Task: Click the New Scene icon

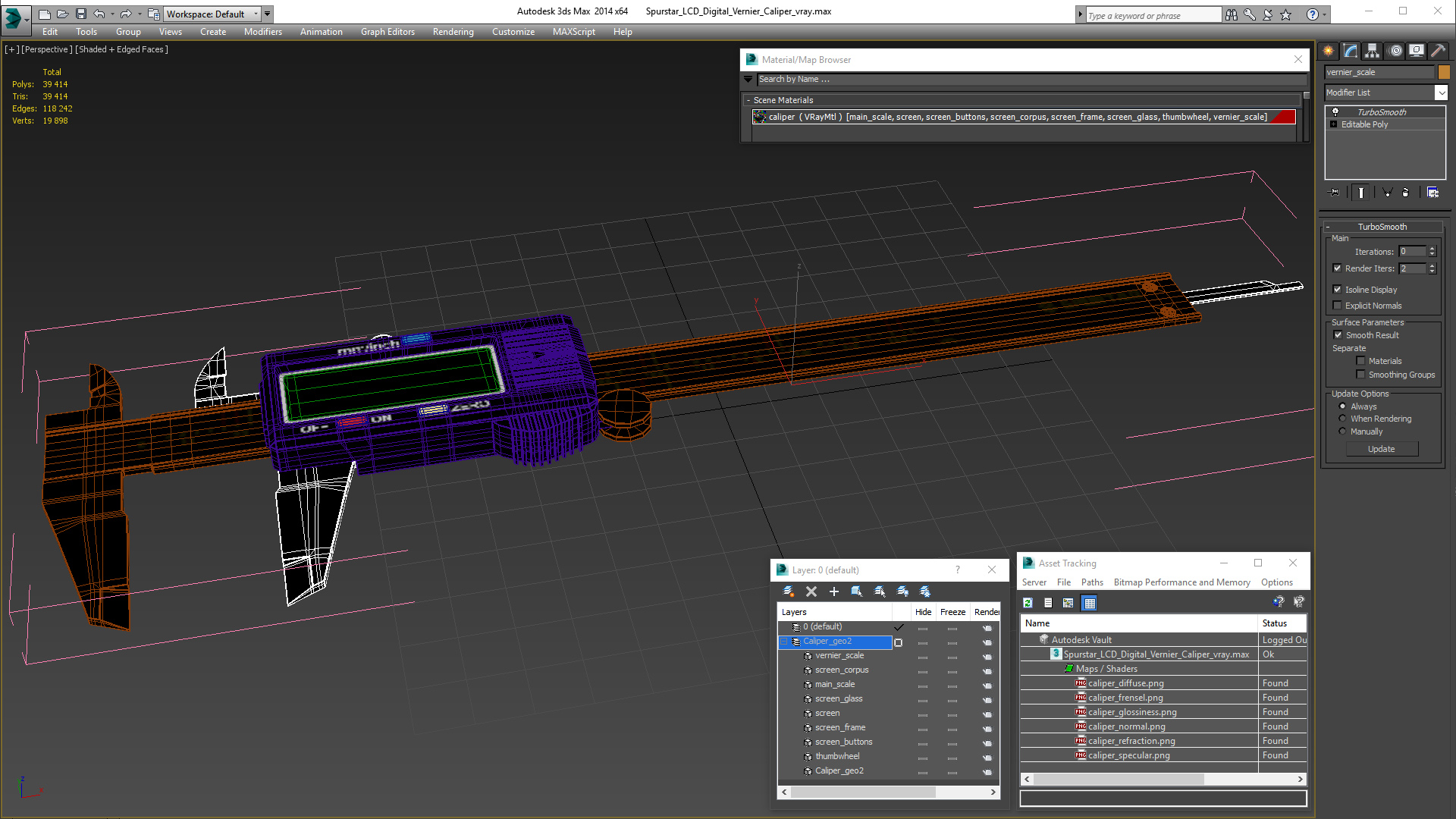Action: click(44, 14)
